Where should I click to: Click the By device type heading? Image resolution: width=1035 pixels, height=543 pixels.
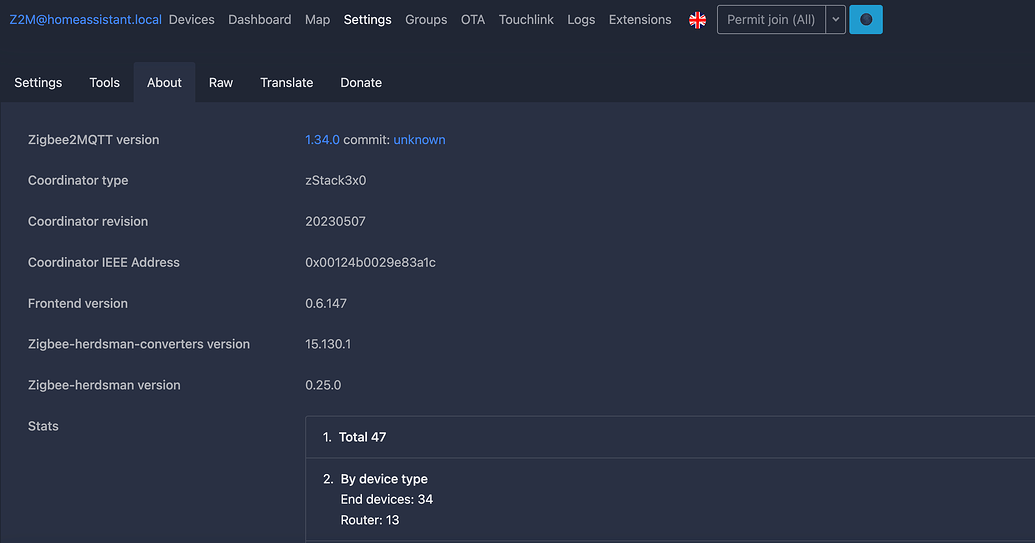[384, 479]
